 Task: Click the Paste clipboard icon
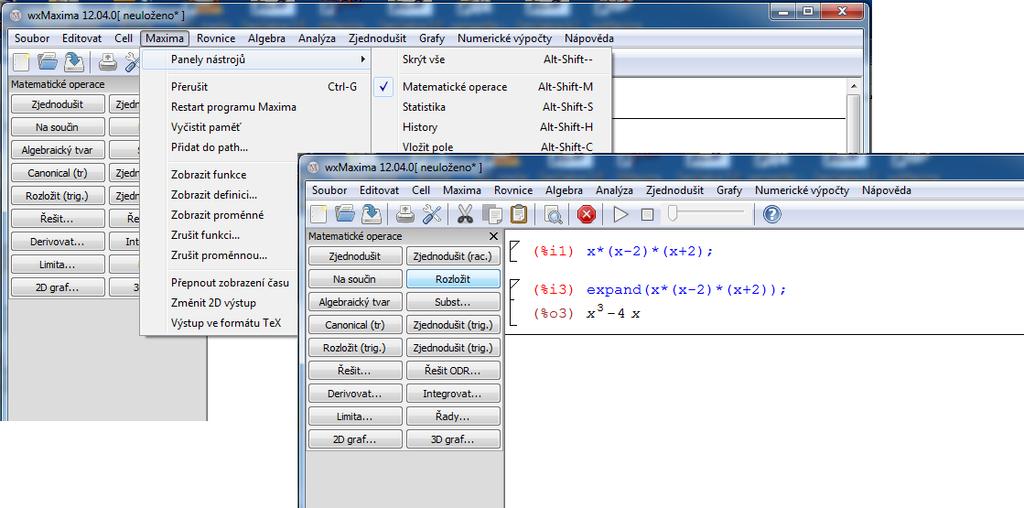coord(519,214)
